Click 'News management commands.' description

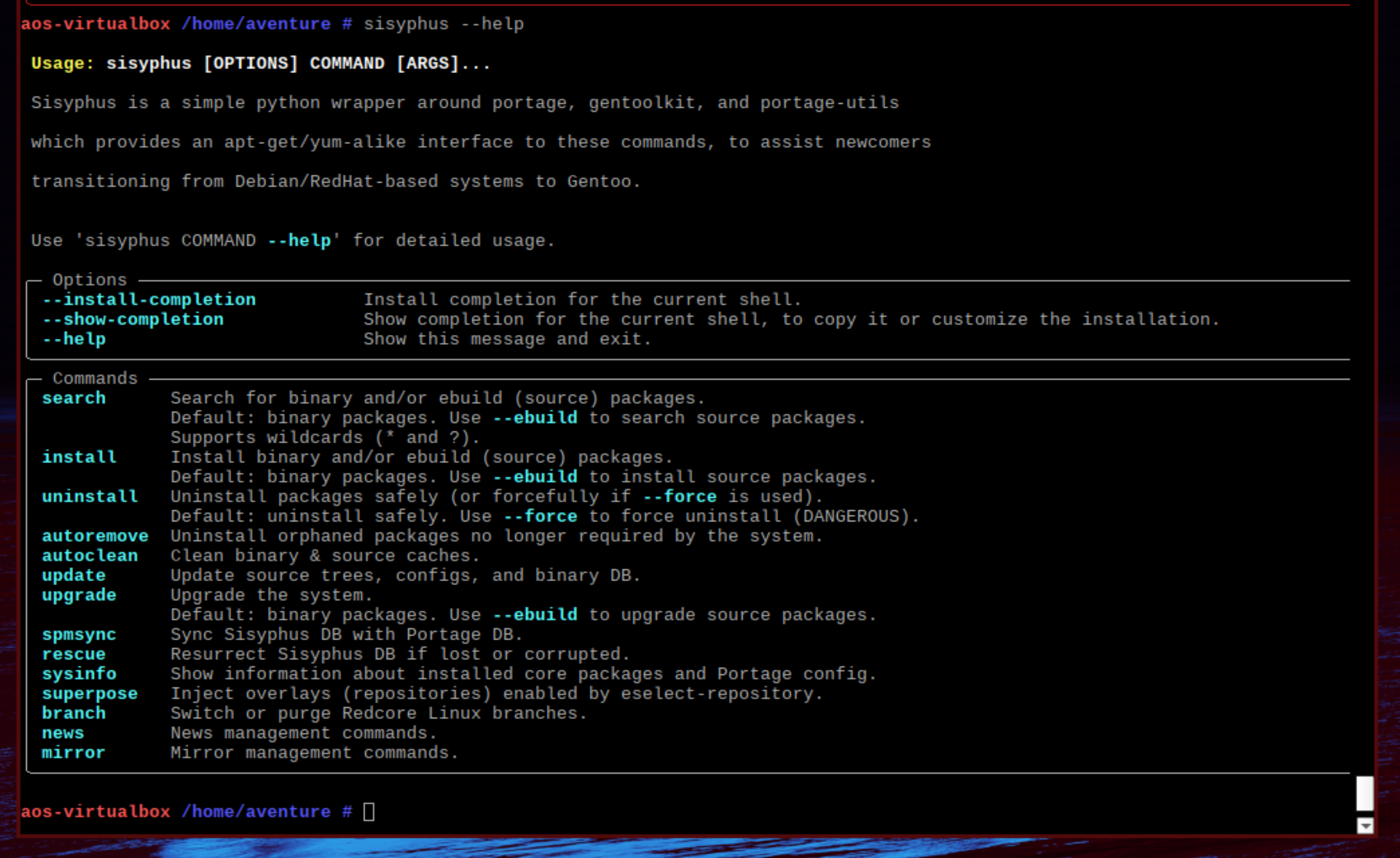click(x=304, y=733)
